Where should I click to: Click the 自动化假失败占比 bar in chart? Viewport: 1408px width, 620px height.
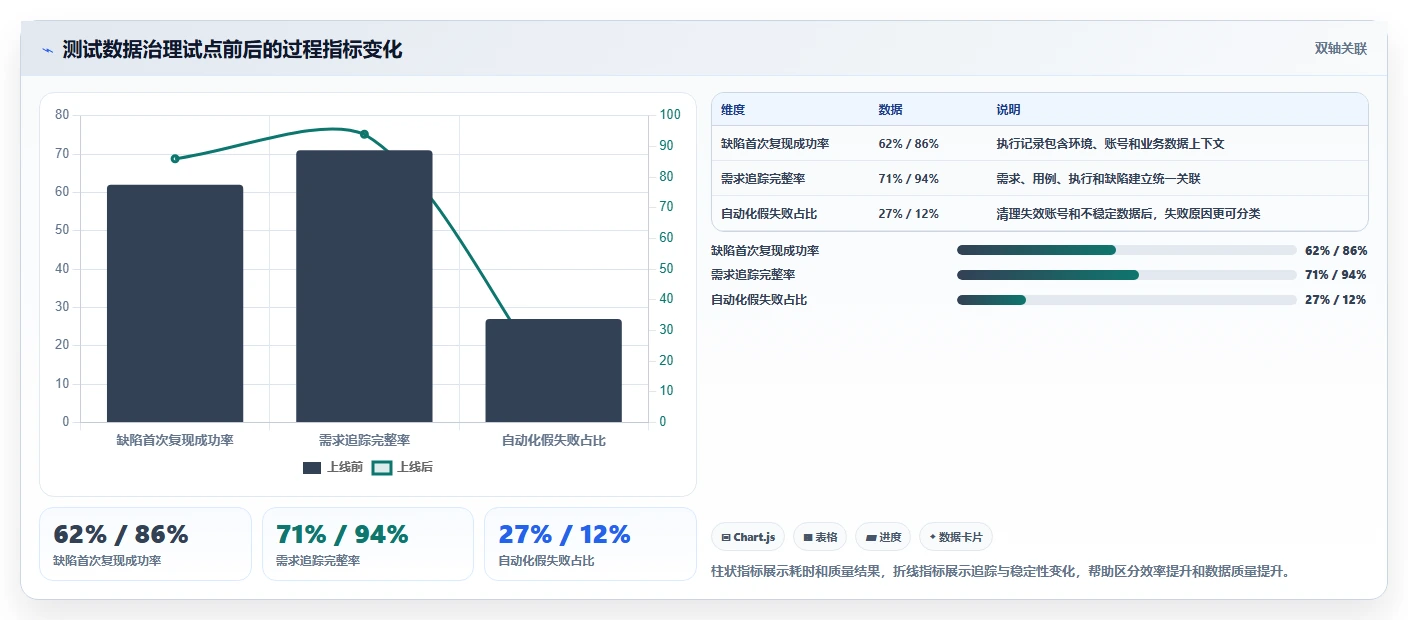[553, 370]
